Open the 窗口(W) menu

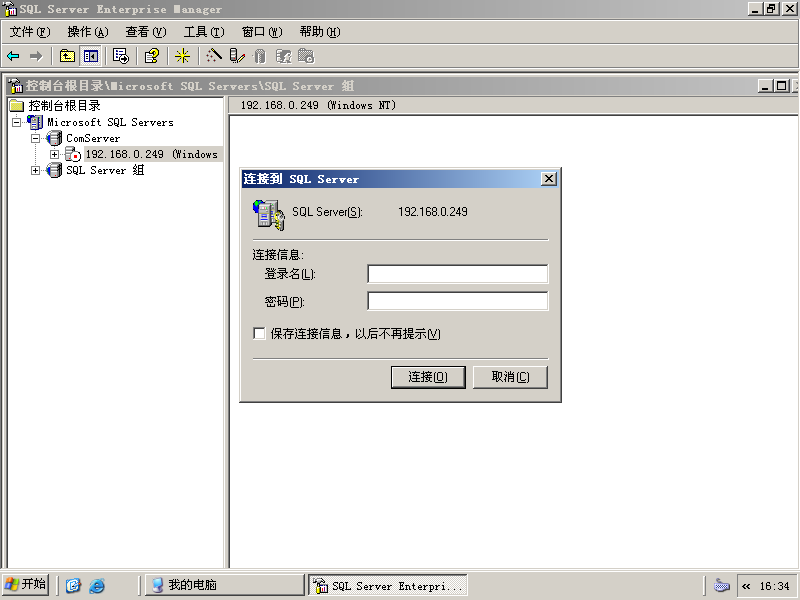point(262,32)
